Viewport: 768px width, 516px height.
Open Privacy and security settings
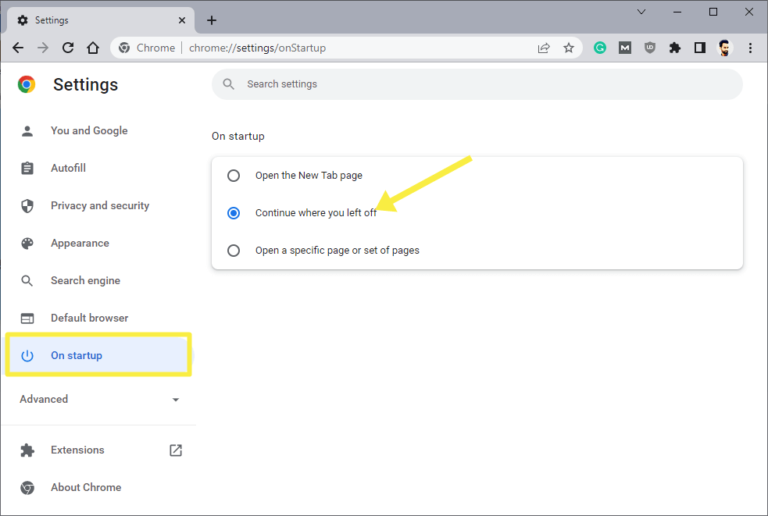tap(99, 206)
